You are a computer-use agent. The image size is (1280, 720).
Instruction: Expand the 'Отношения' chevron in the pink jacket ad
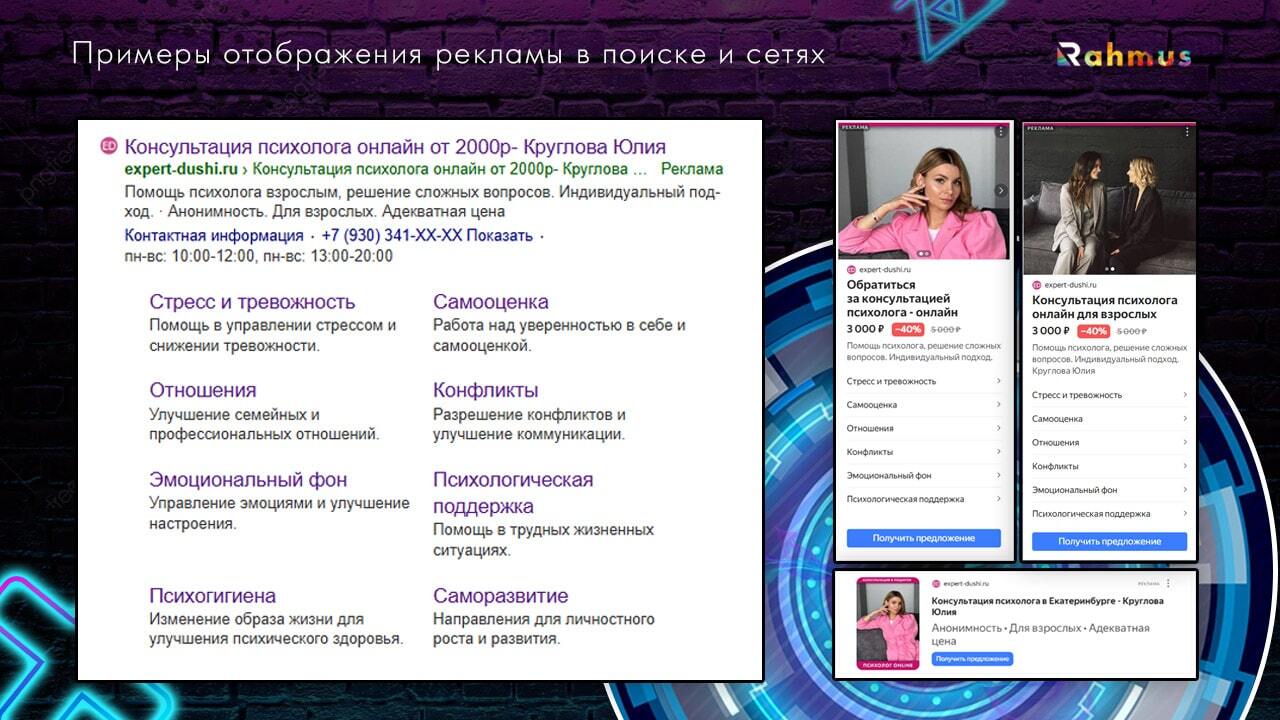click(999, 428)
